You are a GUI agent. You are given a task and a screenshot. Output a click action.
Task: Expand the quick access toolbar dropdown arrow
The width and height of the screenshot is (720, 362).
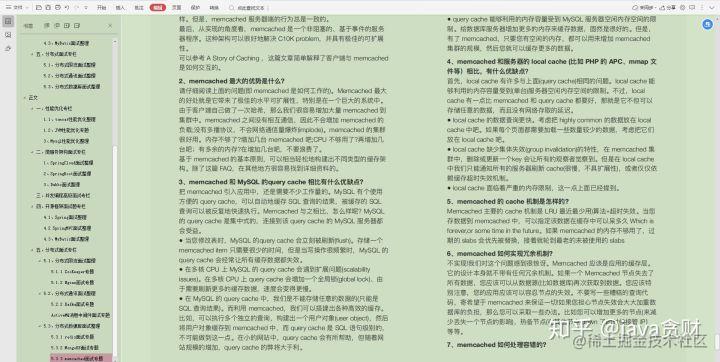point(86,7)
